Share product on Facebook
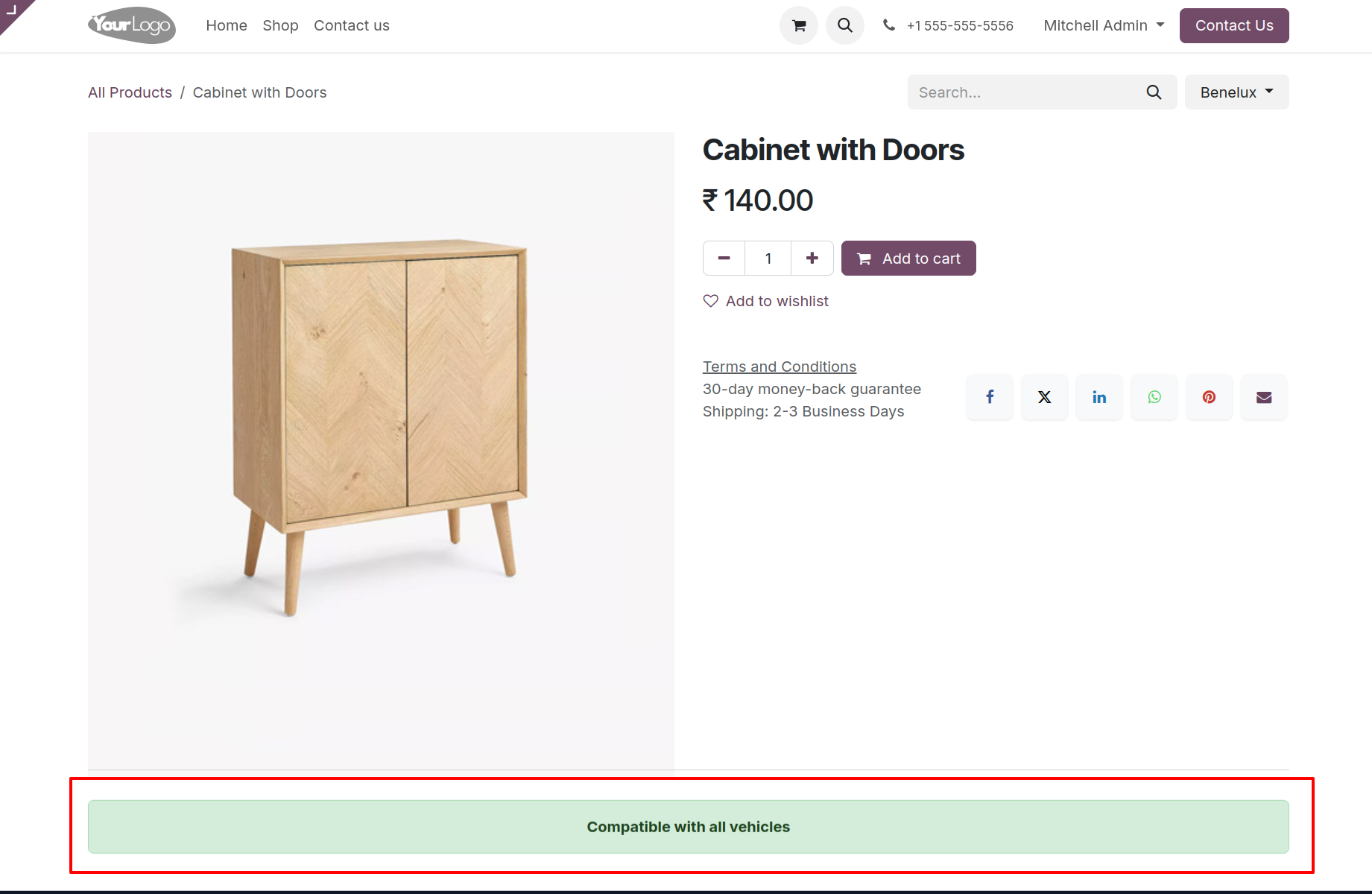This screenshot has width=1372, height=894. point(990,397)
